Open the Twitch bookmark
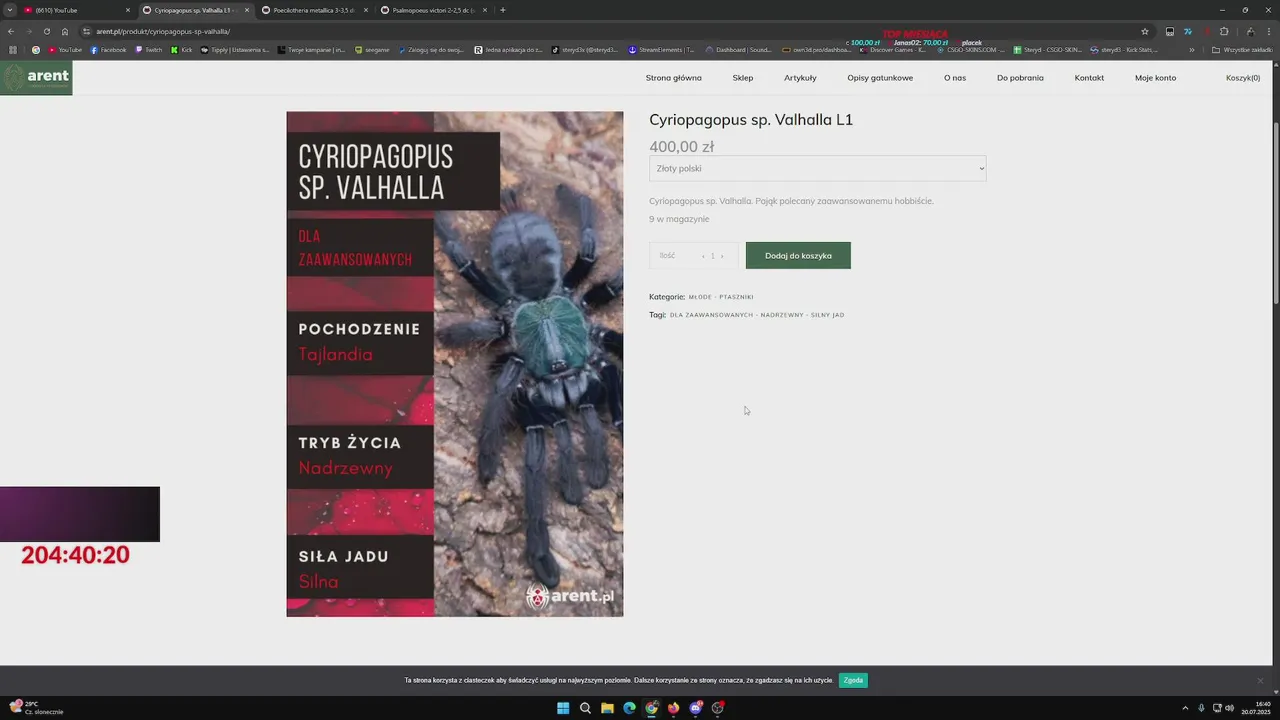The height and width of the screenshot is (720, 1280). (x=149, y=49)
